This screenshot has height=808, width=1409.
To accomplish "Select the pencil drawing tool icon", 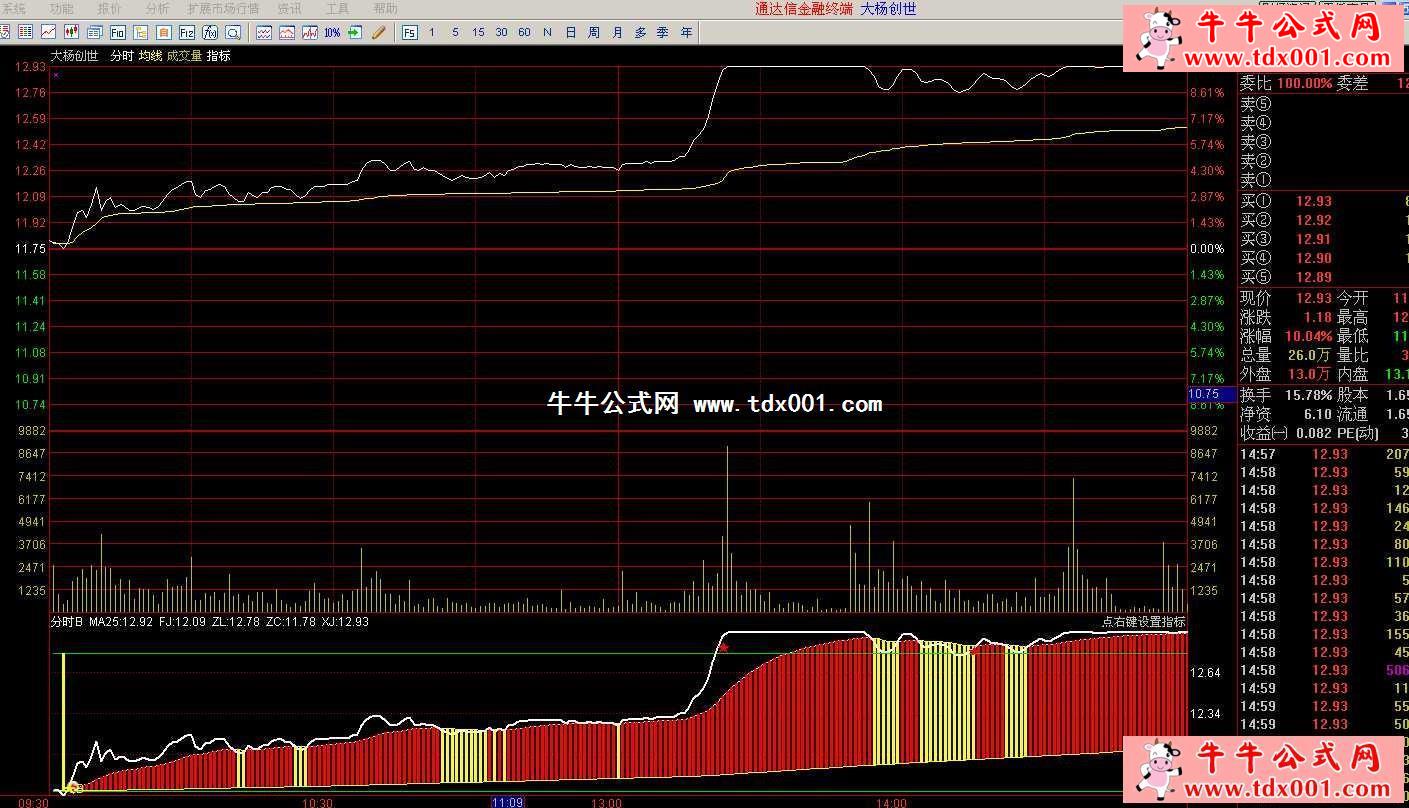I will pos(378,32).
